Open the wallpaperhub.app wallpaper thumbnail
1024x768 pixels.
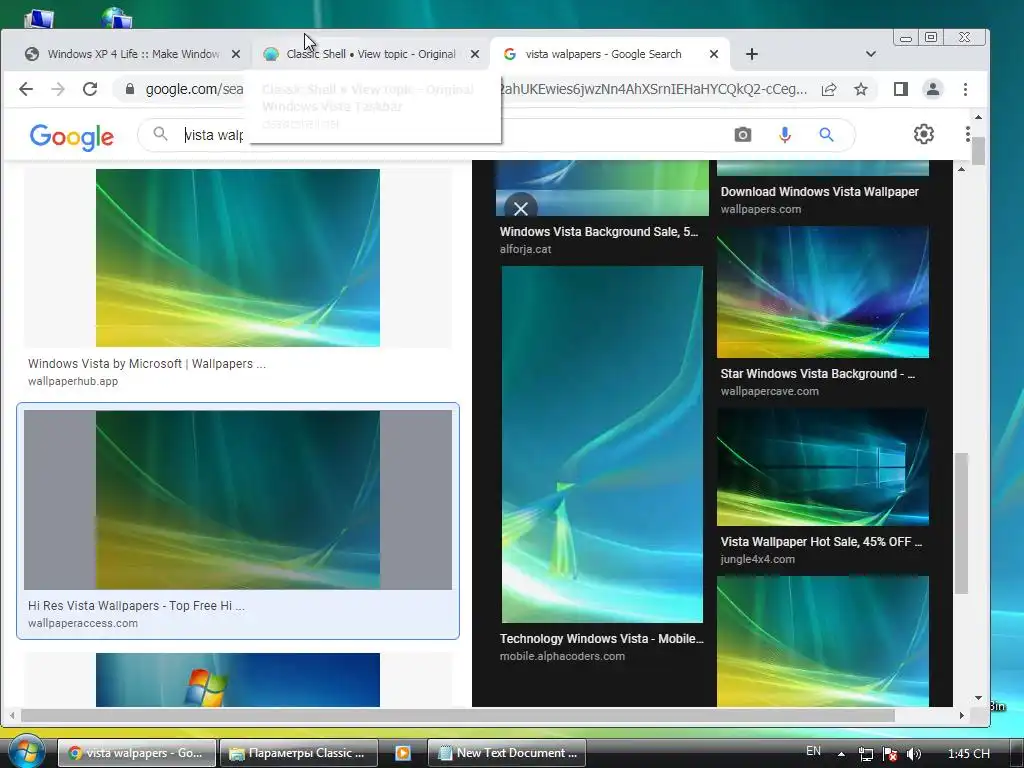pyautogui.click(x=238, y=258)
